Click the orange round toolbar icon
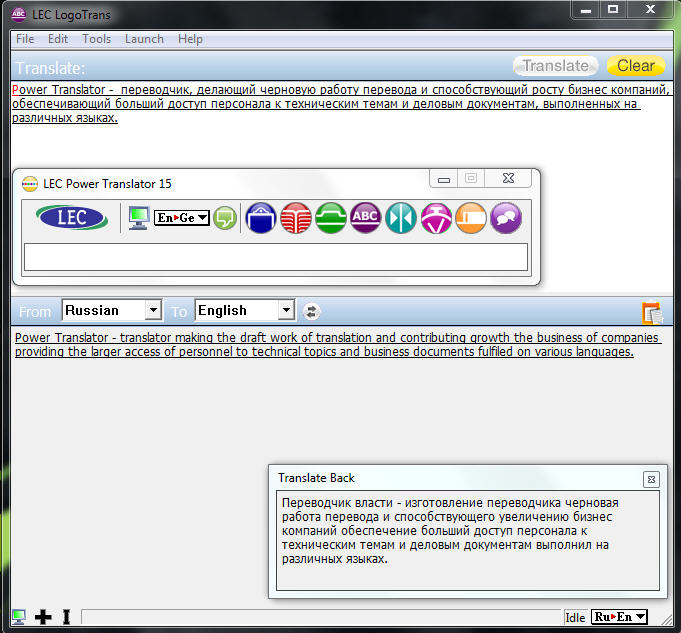This screenshot has width=681, height=633. pyautogui.click(x=471, y=217)
